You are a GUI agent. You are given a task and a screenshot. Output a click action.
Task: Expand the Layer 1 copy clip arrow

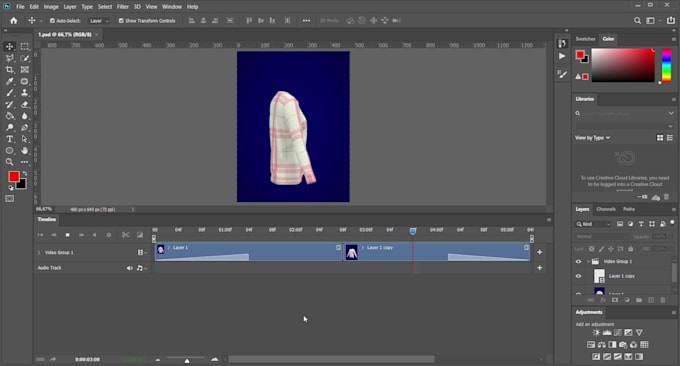tap(363, 248)
